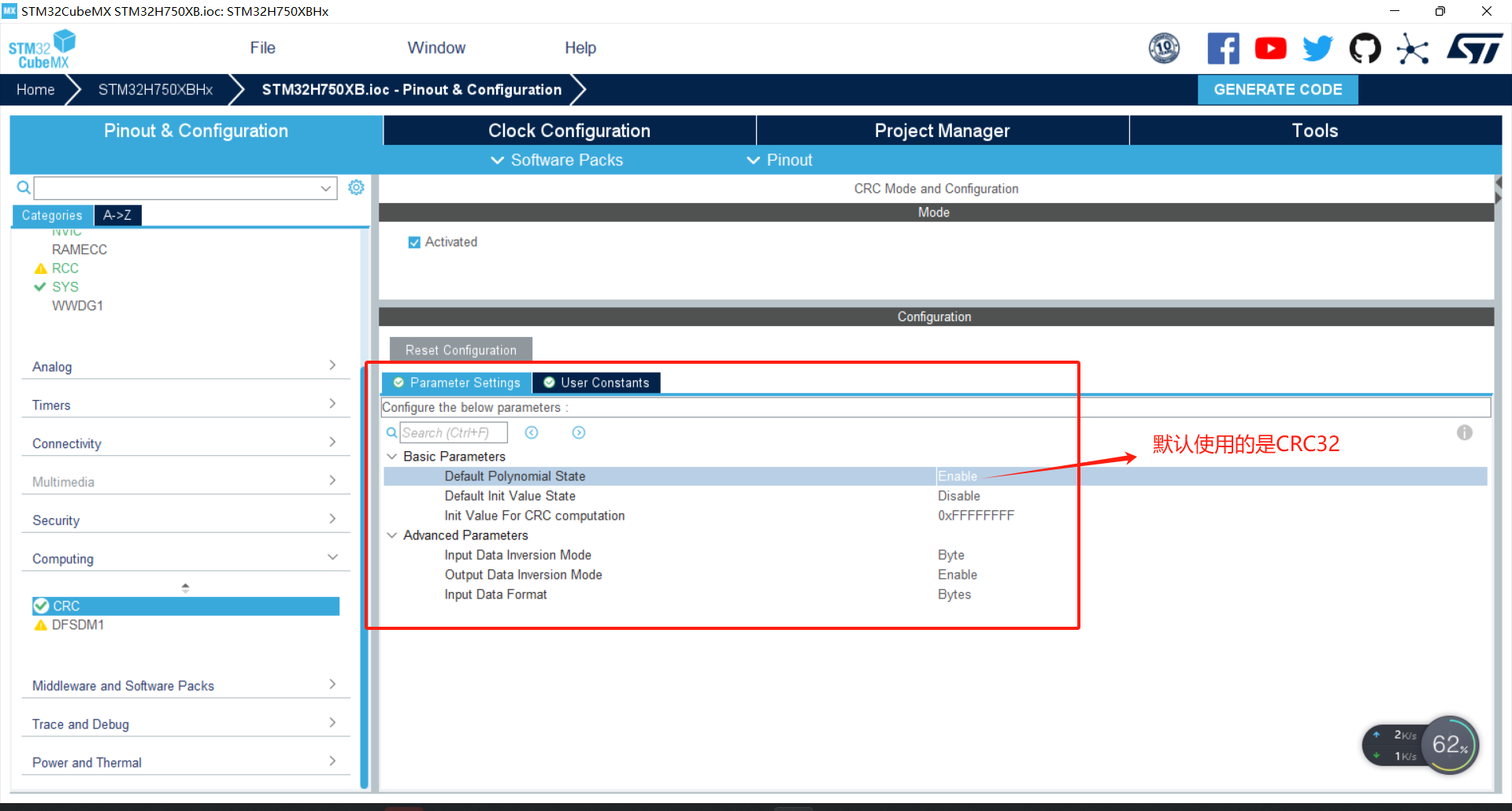Open the Window menu
The height and width of the screenshot is (811, 1512).
(x=436, y=48)
